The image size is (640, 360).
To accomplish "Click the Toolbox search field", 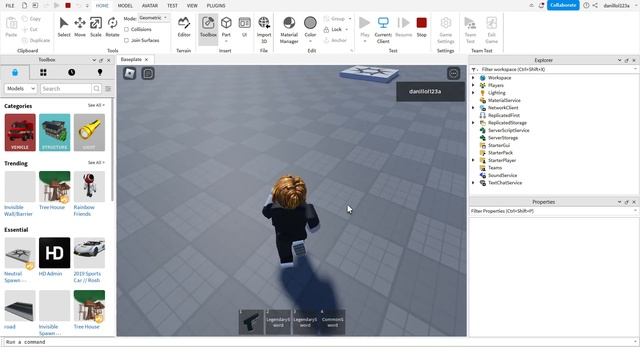I will coord(66,89).
